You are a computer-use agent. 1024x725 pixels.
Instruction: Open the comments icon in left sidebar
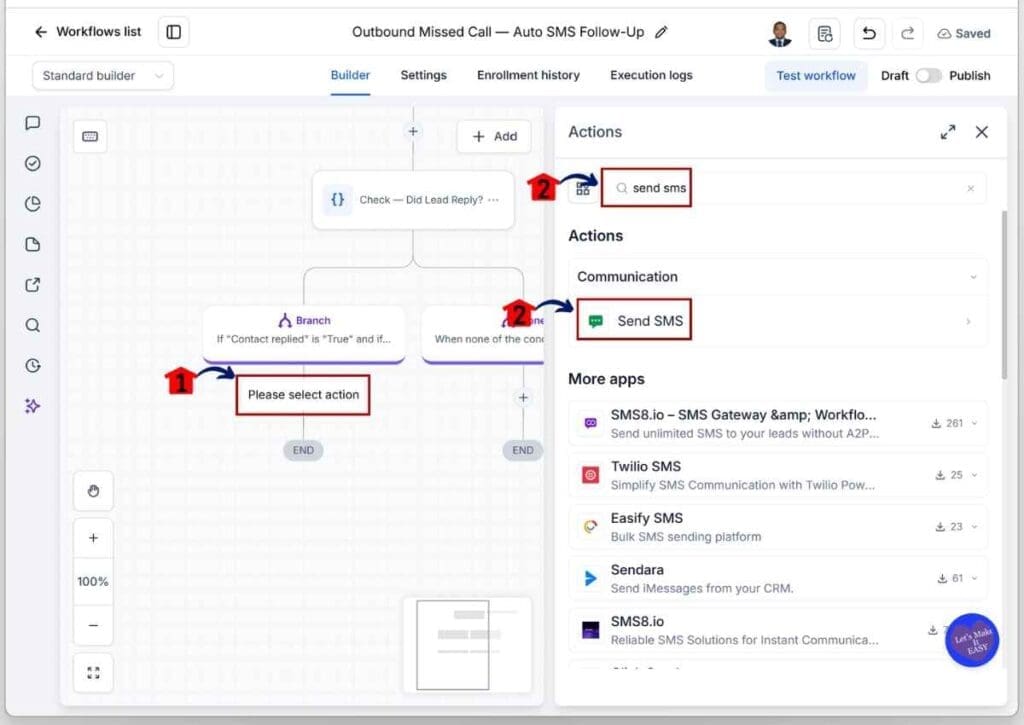click(x=33, y=123)
